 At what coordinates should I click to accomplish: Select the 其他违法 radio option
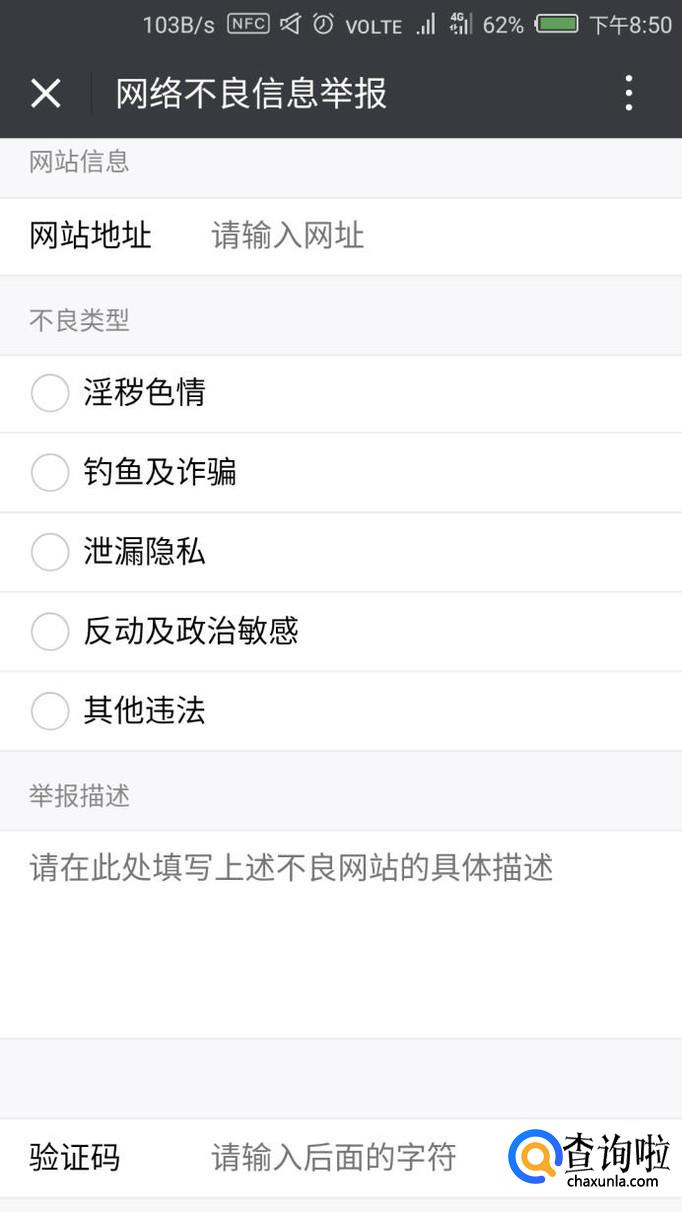[x=50, y=711]
